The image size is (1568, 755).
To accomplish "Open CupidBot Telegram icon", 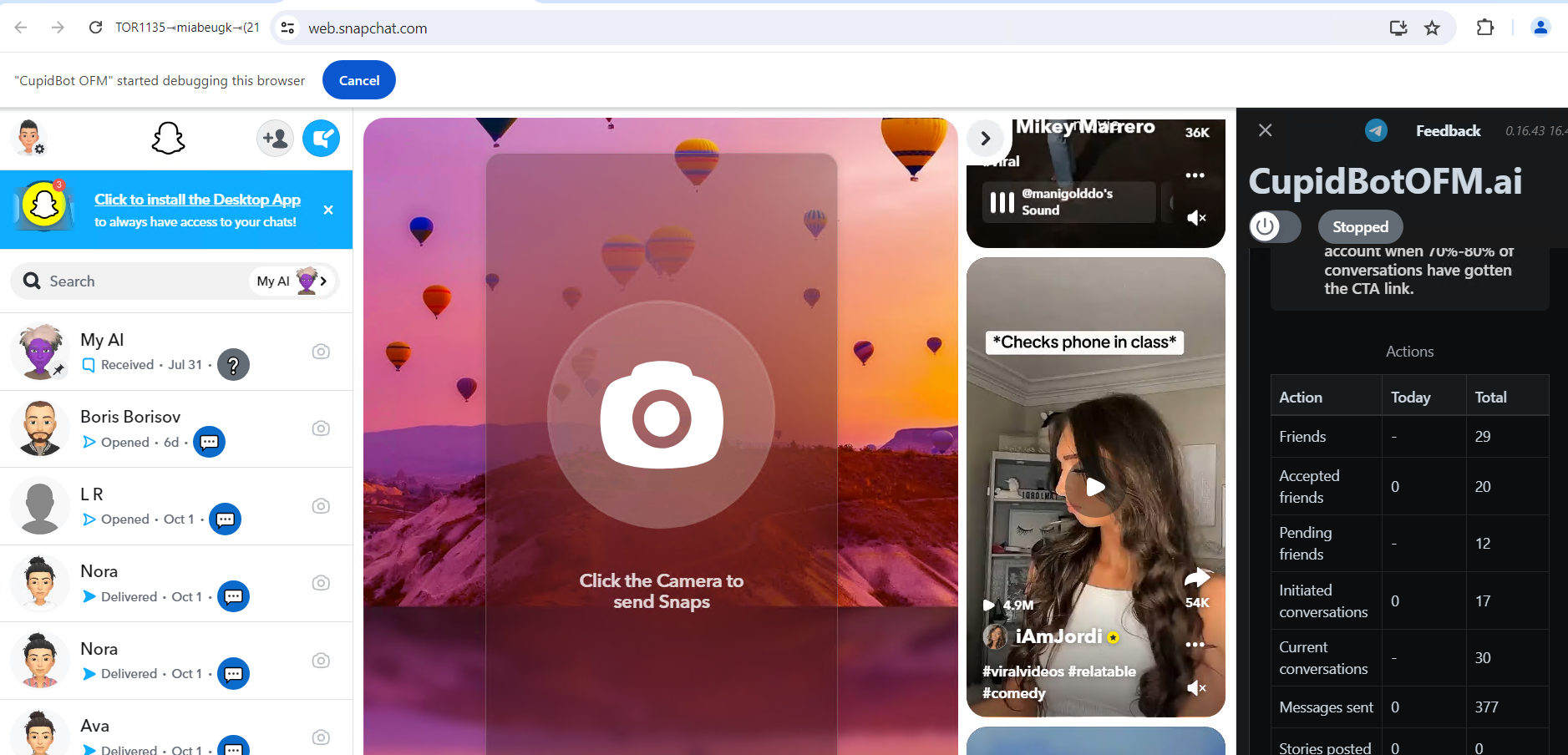I will coord(1376,130).
